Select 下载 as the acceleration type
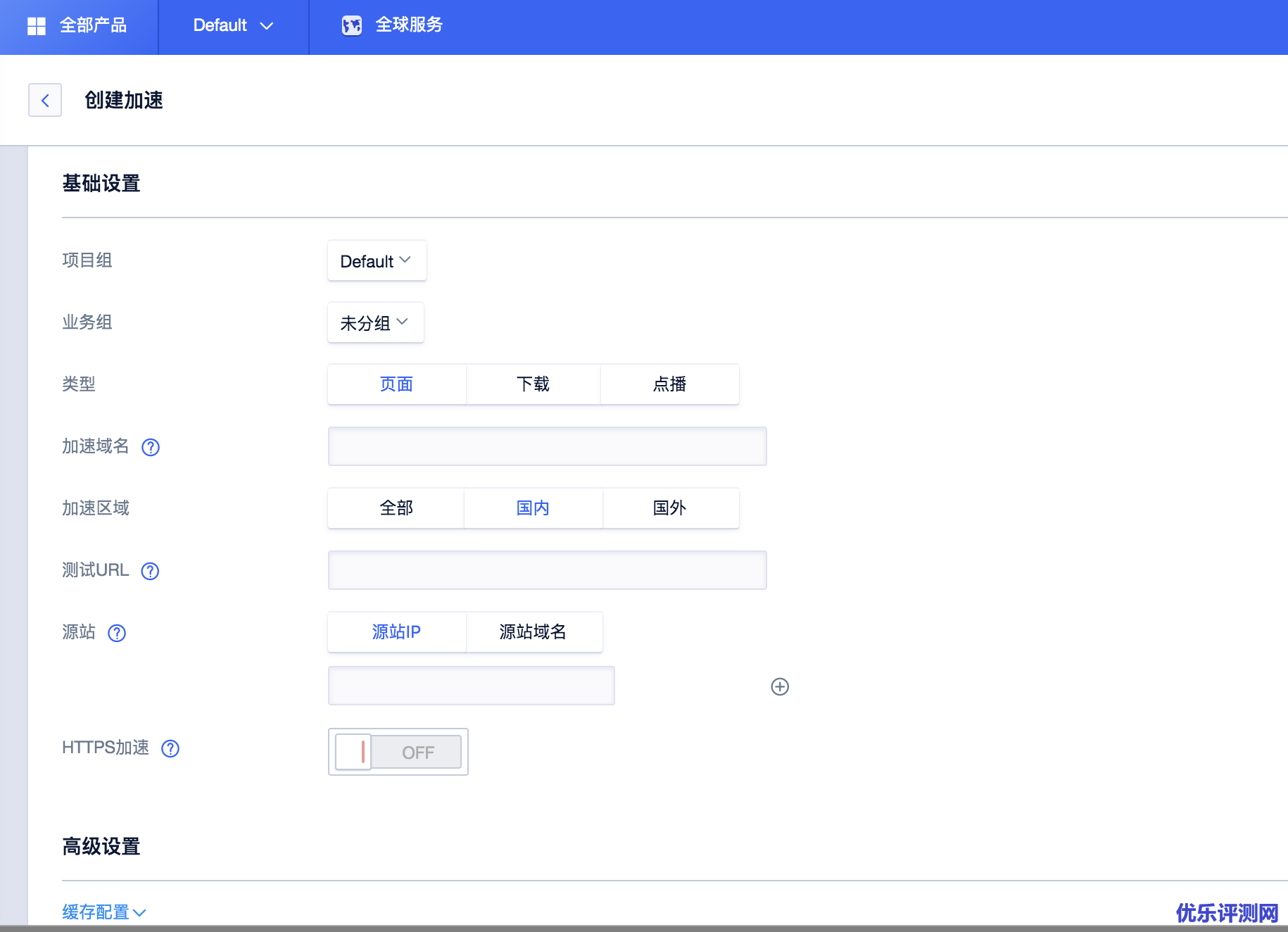 pyautogui.click(x=532, y=384)
